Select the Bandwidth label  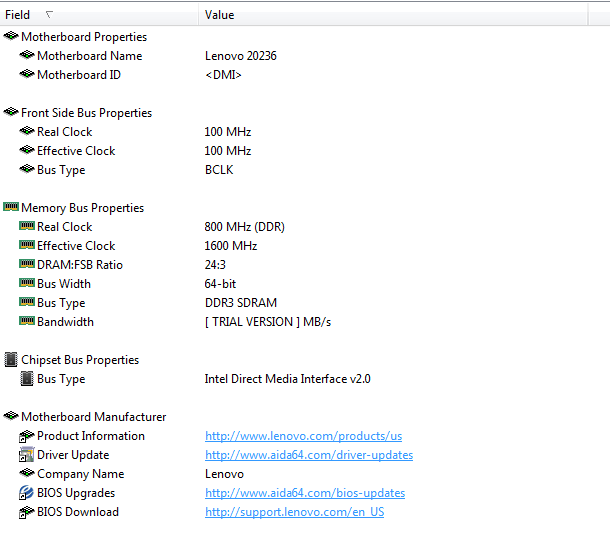66,322
